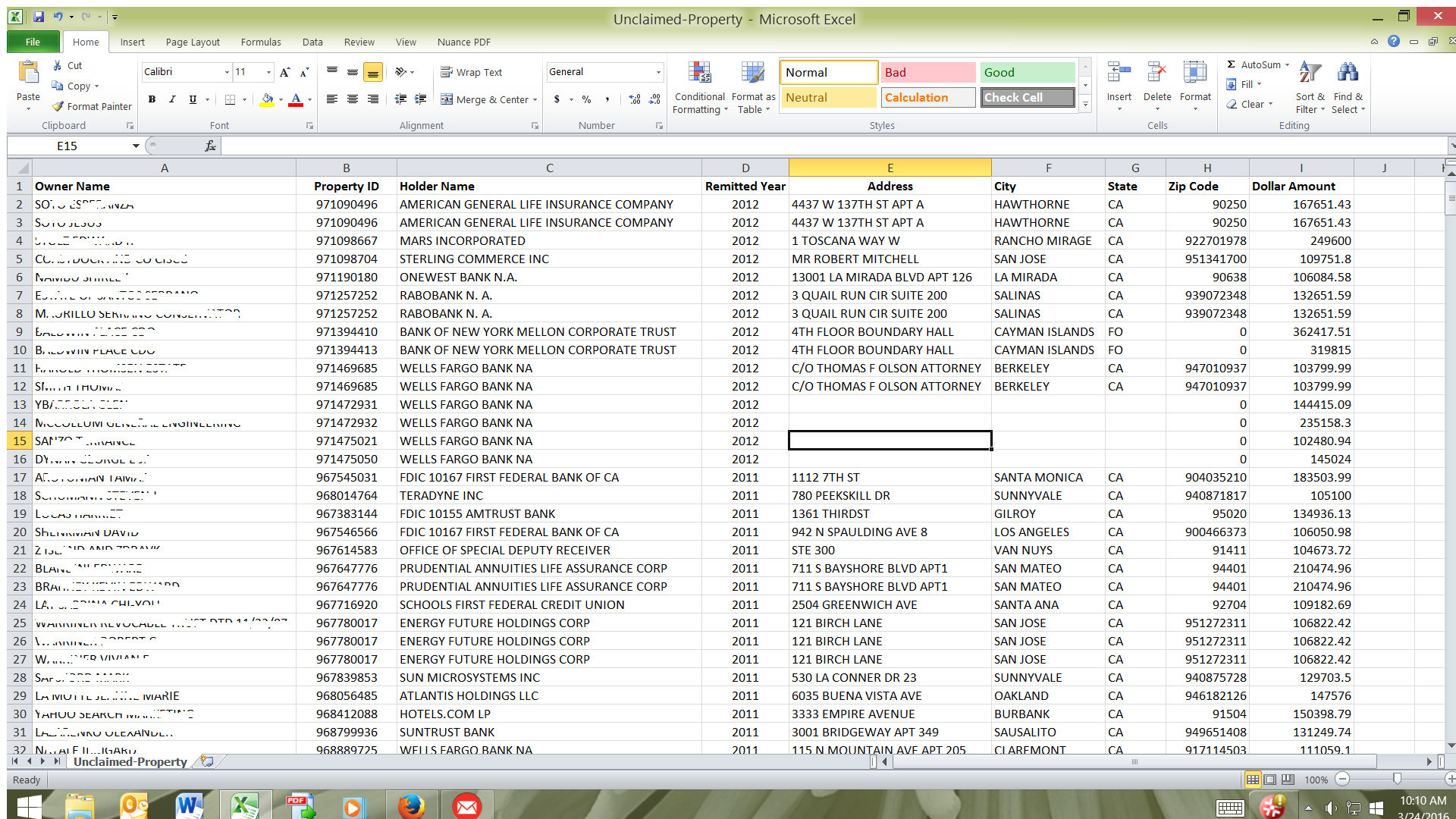Open Conditional Formatting menu
1456x819 pixels.
click(700, 89)
